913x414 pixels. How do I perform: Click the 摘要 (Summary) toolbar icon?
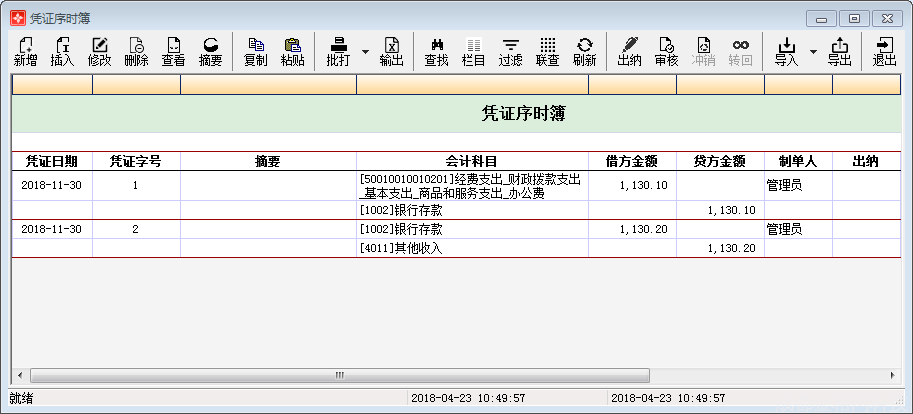click(210, 51)
